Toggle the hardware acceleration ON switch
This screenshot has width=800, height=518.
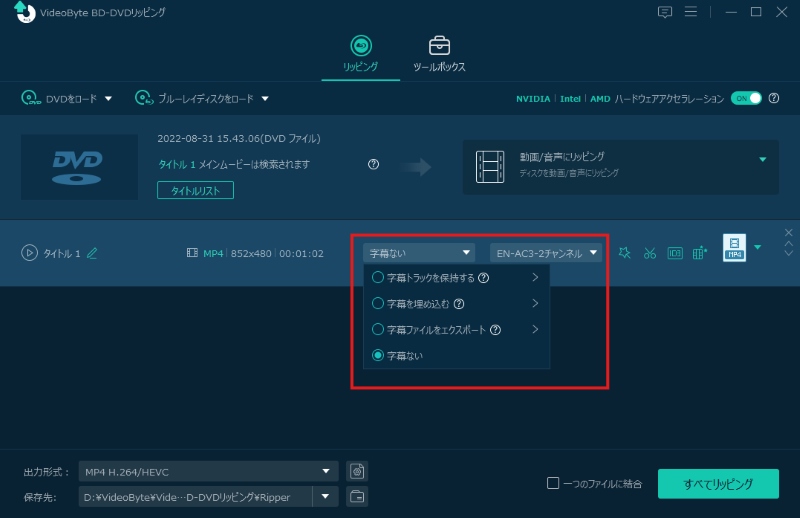click(746, 98)
